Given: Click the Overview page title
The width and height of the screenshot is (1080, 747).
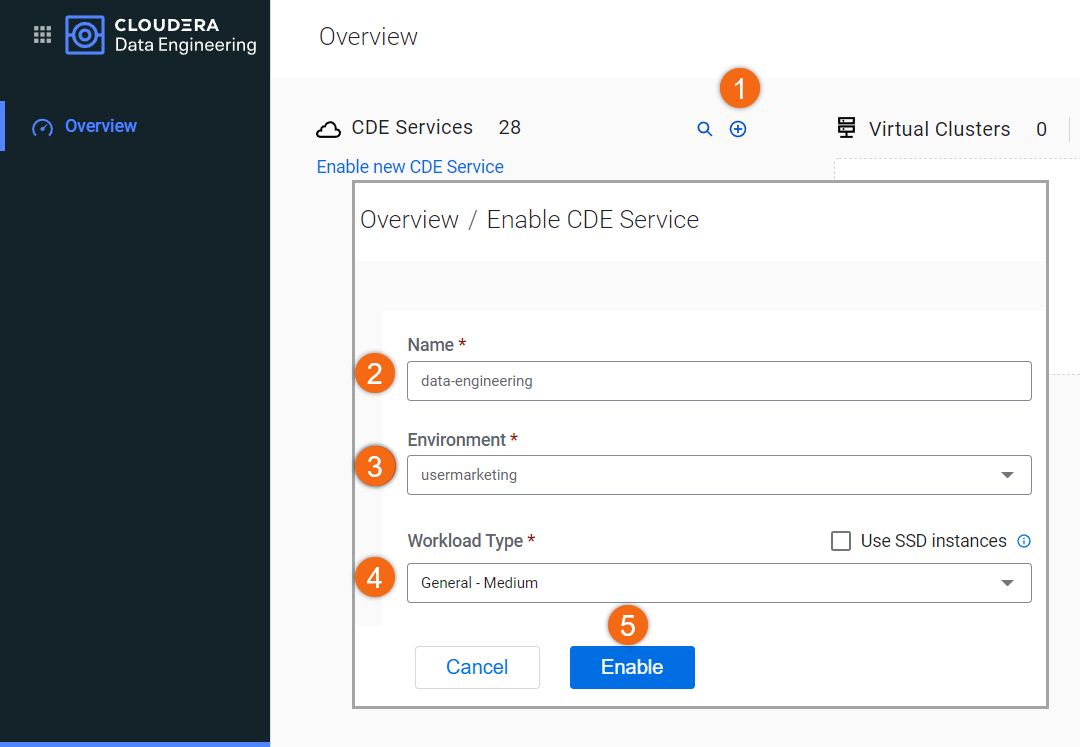Looking at the screenshot, I should (x=368, y=36).
